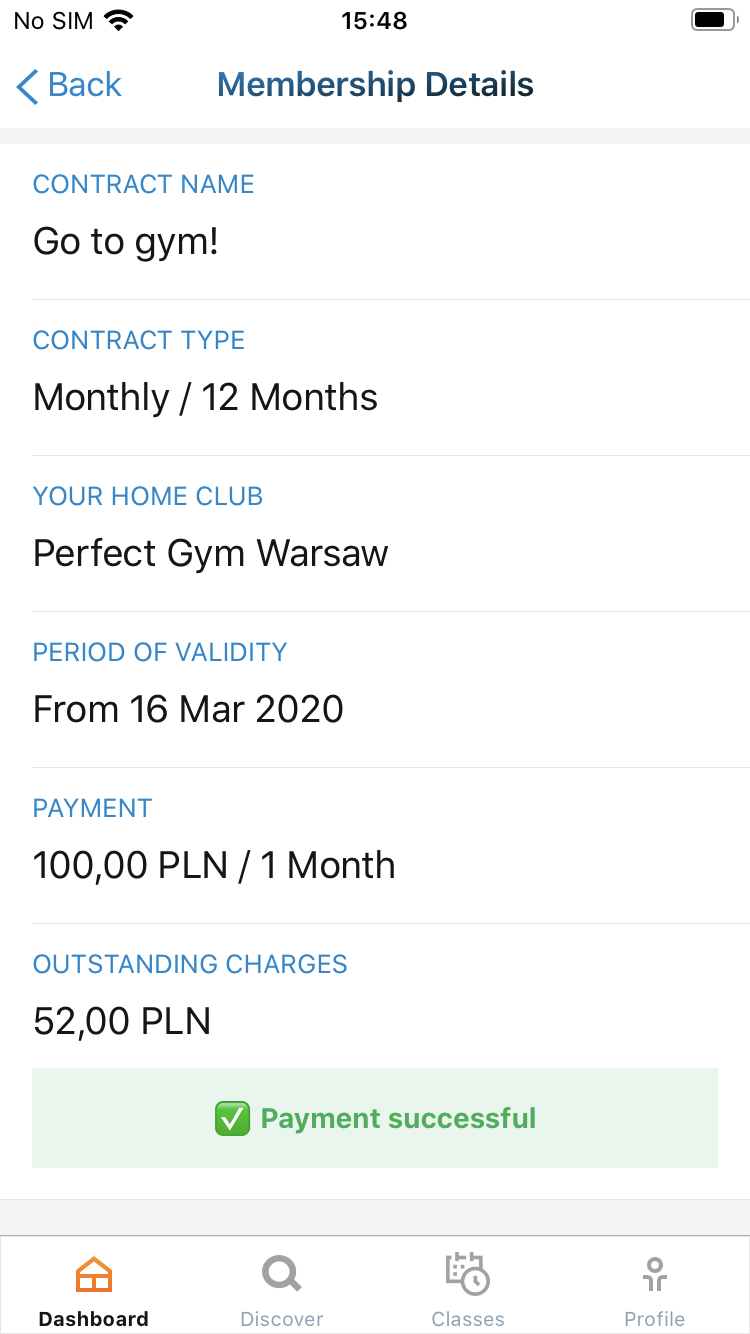Tap the 100,00 PLN / 1 Month payment

click(214, 865)
